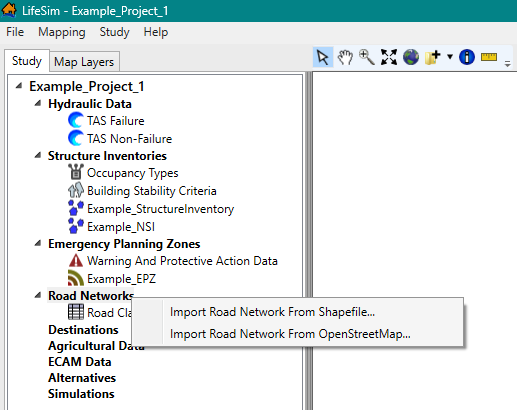Click the Example_StructureInventory blue dots icon
Image resolution: width=517 pixels, height=410 pixels.
[x=76, y=208]
